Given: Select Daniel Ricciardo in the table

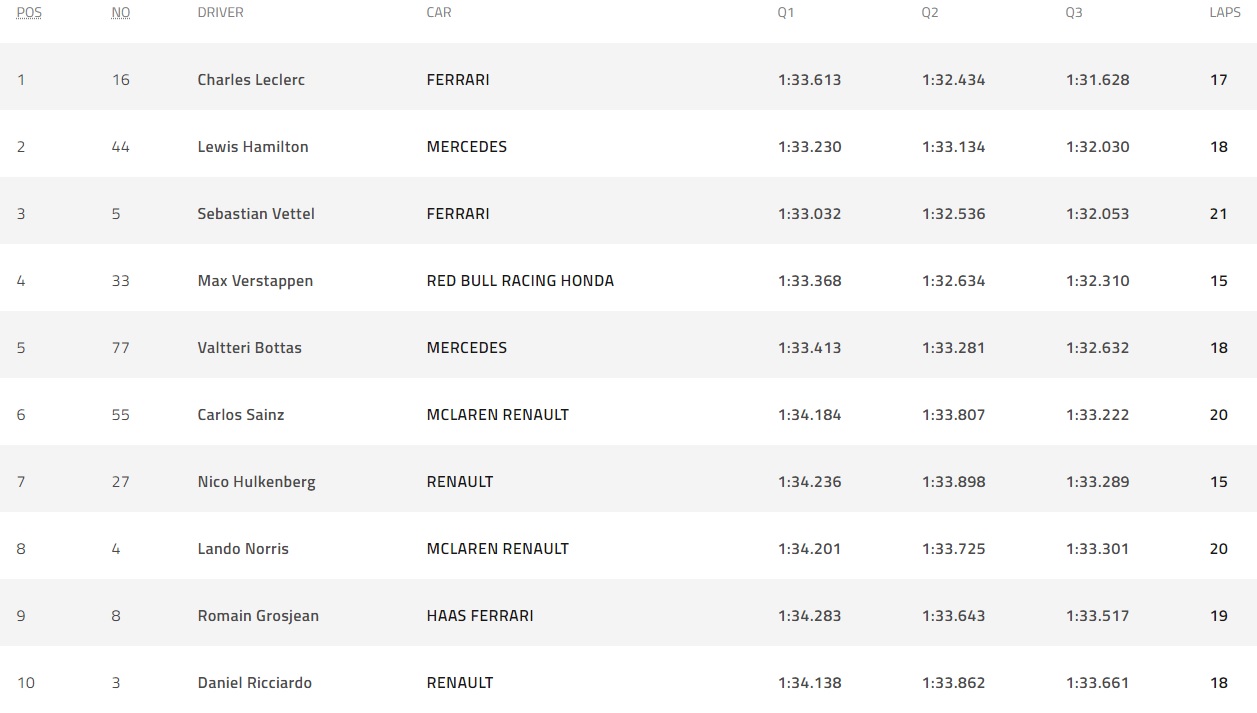Looking at the screenshot, I should pos(254,683).
